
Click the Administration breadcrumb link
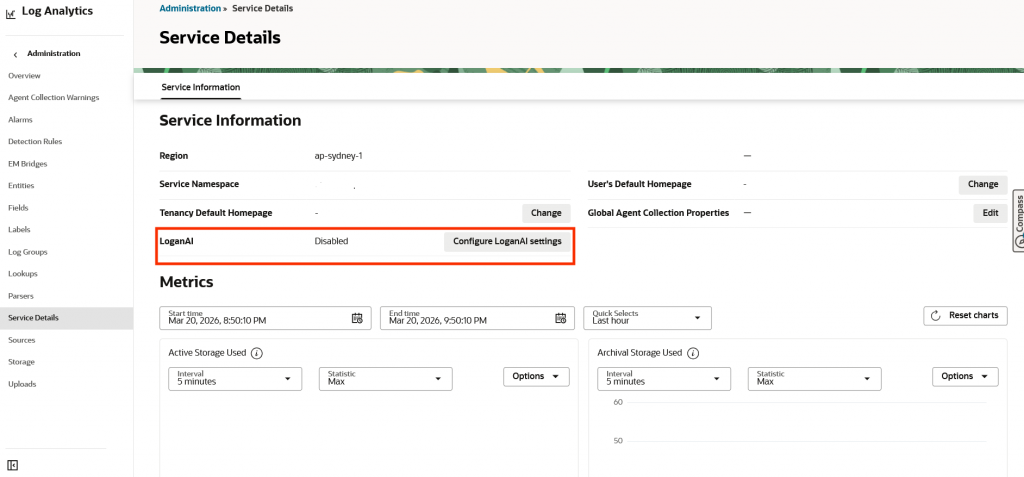click(190, 8)
